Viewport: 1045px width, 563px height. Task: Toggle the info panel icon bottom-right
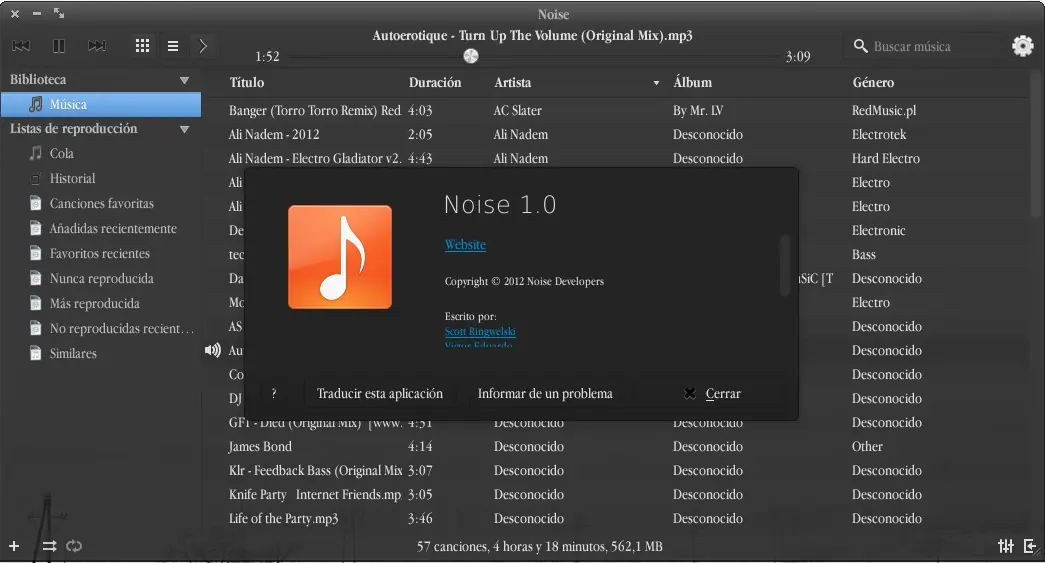click(x=1030, y=546)
